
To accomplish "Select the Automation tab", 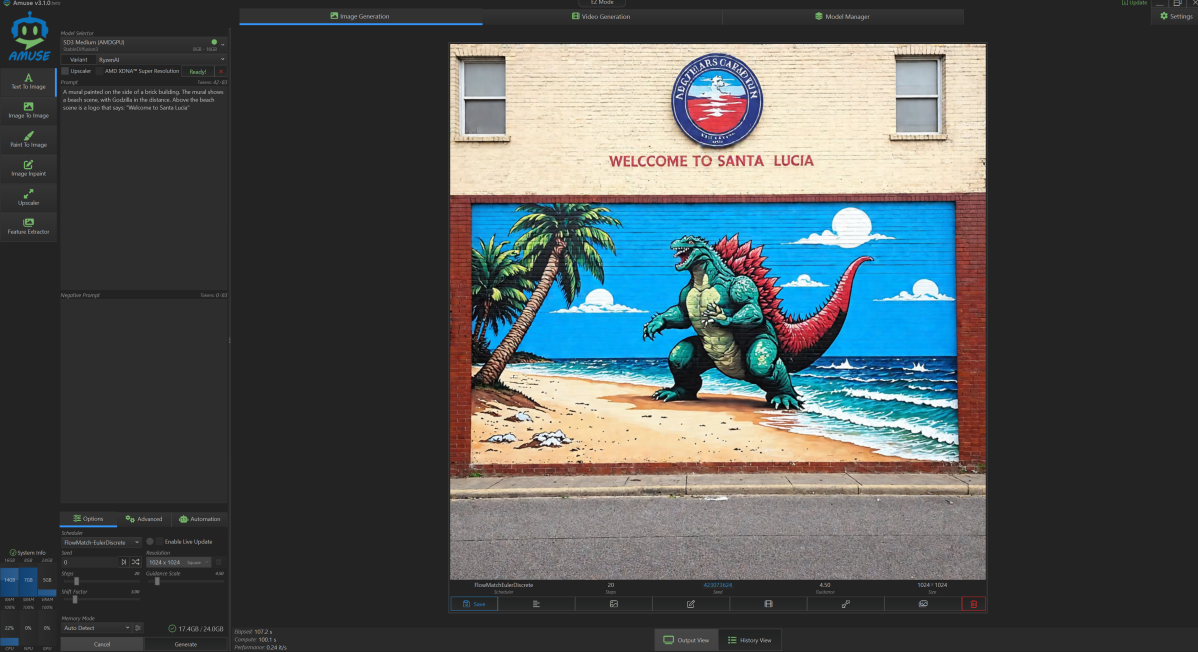I will (x=199, y=519).
